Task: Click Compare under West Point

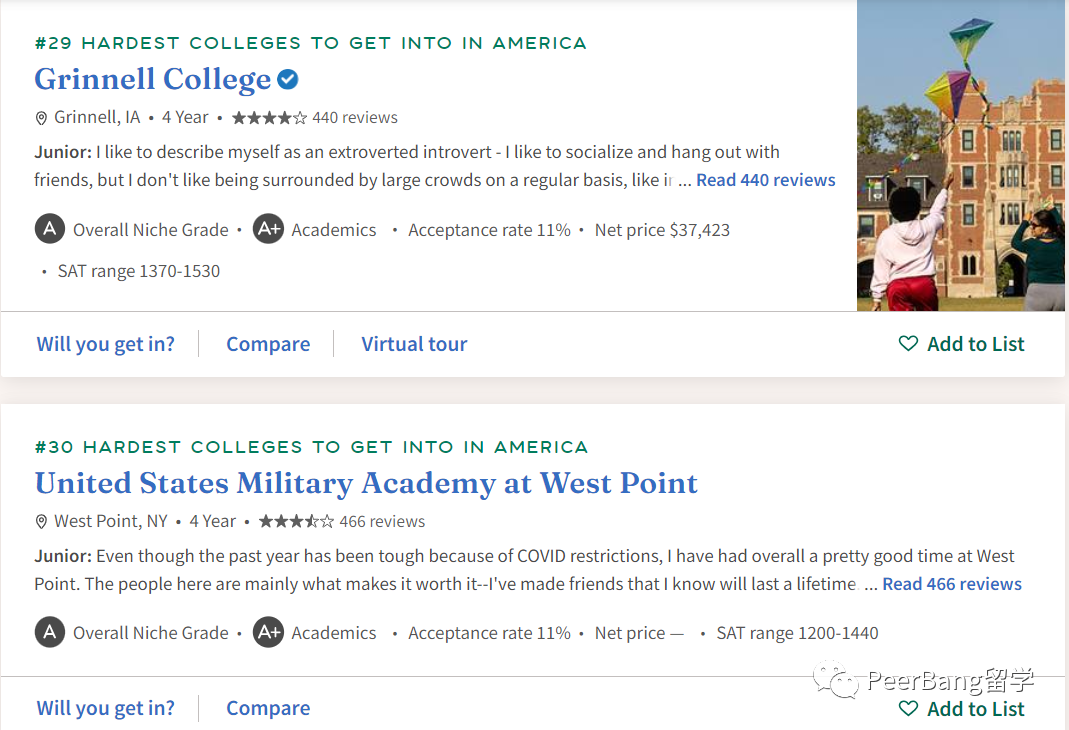Action: click(x=268, y=708)
